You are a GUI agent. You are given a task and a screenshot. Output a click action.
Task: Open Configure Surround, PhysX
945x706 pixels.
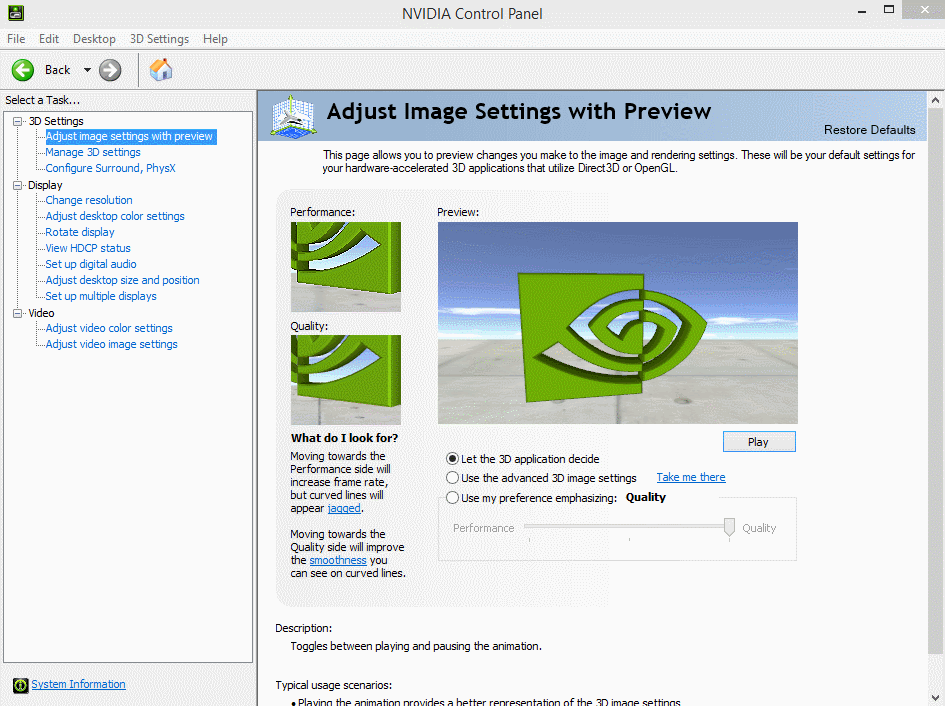coord(110,168)
